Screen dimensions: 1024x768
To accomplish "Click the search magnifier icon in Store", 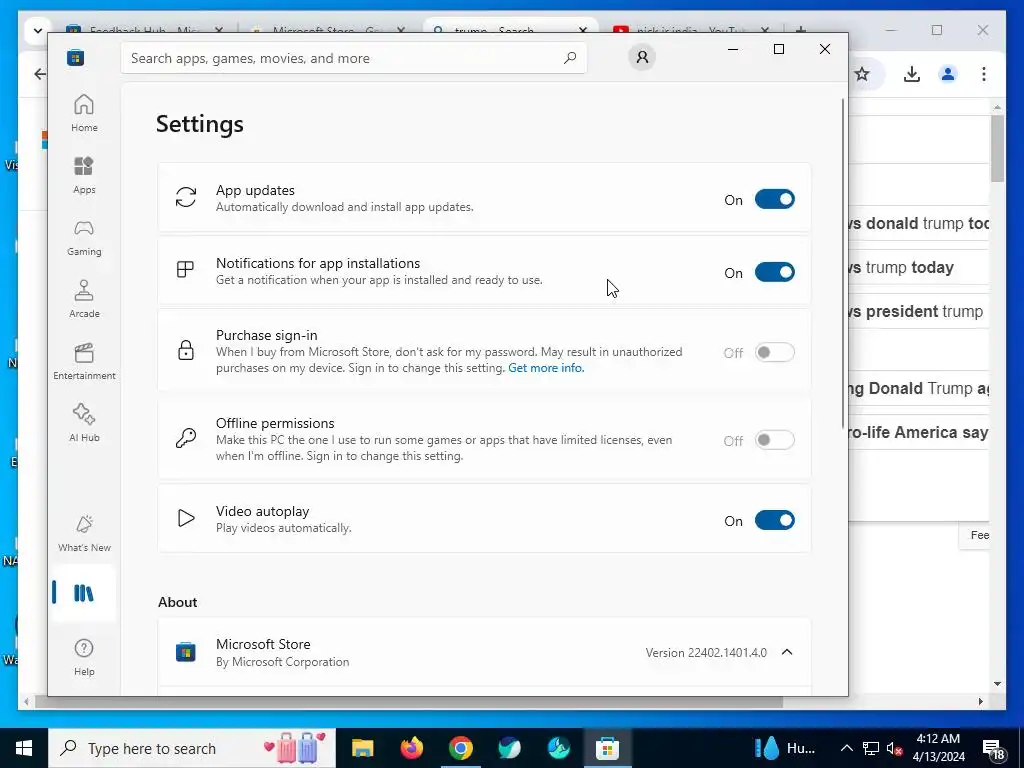I will tap(569, 57).
